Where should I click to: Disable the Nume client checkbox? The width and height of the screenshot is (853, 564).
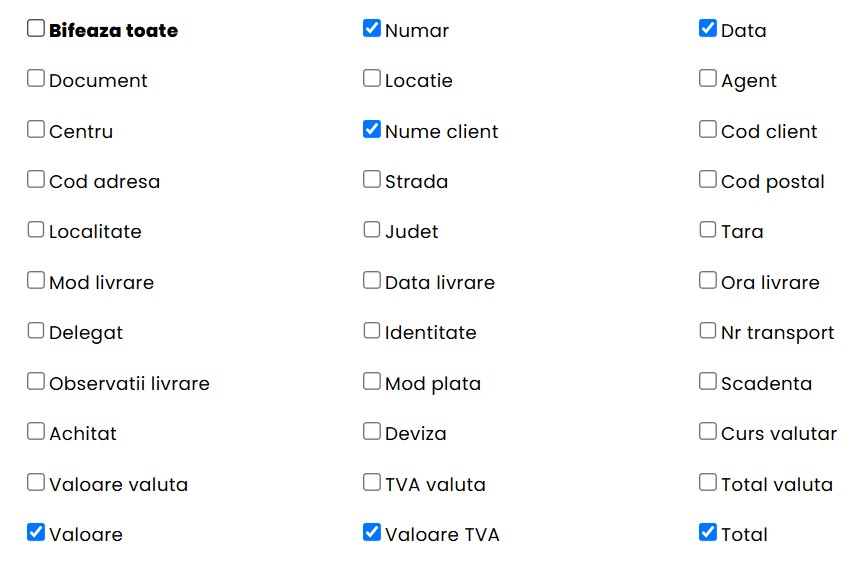coord(372,129)
